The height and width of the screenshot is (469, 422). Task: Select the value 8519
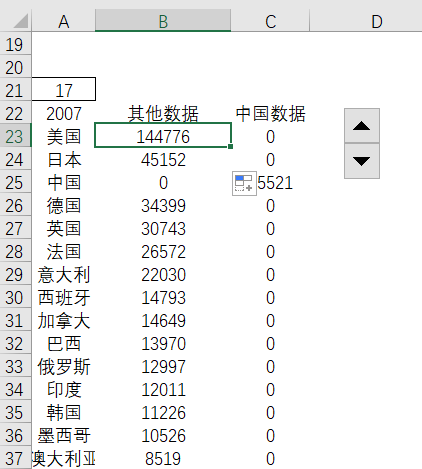point(163,458)
